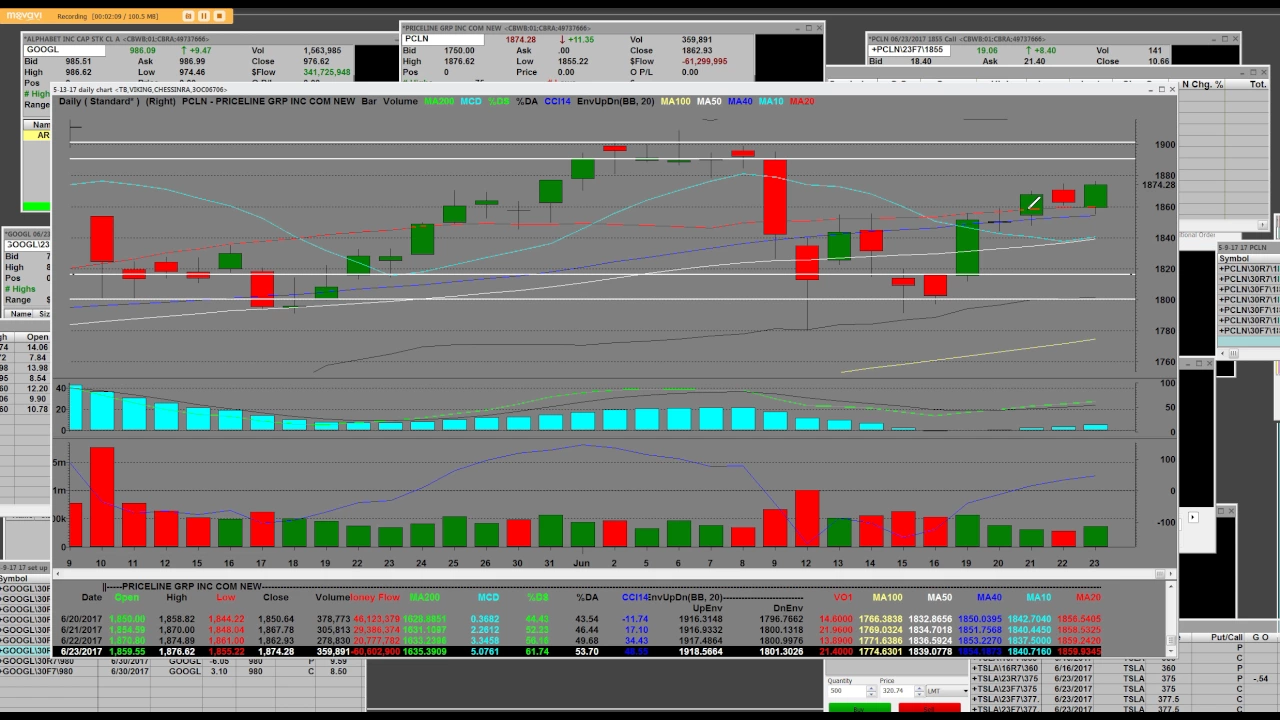1280x720 pixels.
Task: Click the large red volume bar for May 10
Action: [102, 496]
